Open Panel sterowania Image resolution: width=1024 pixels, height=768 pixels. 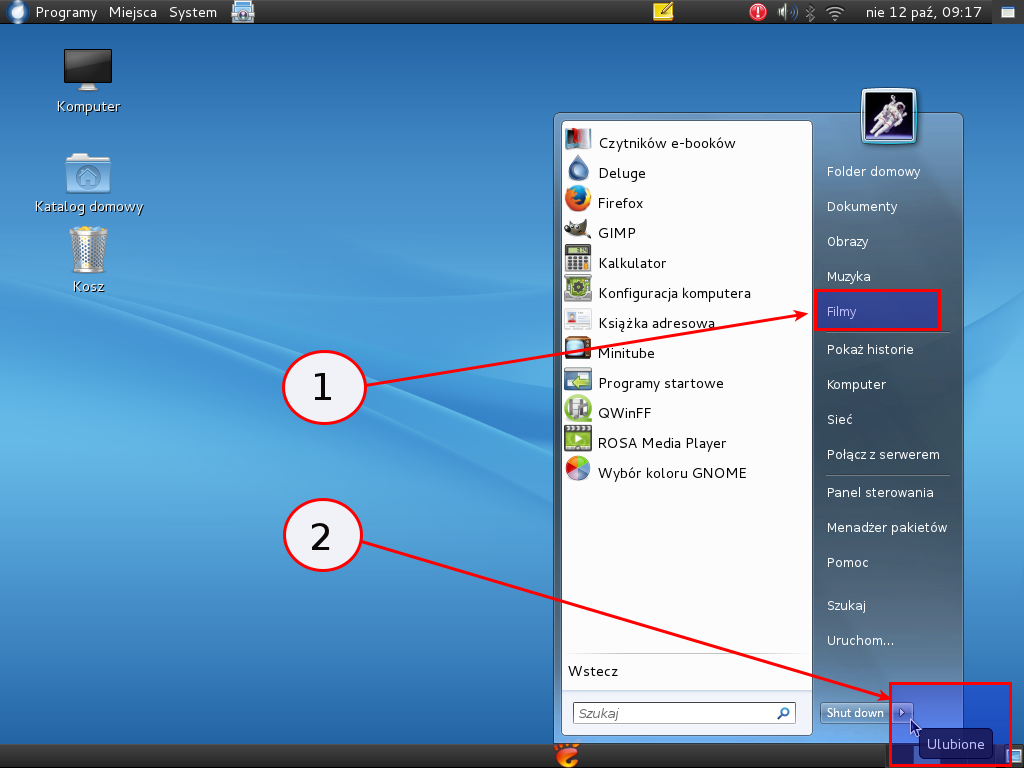click(x=882, y=492)
